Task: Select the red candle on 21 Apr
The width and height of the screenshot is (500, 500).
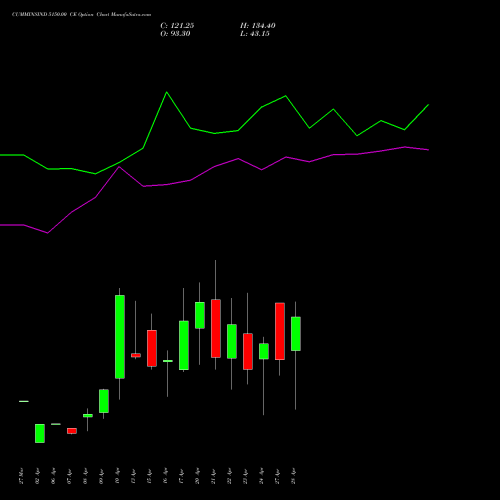Action: 216,328
